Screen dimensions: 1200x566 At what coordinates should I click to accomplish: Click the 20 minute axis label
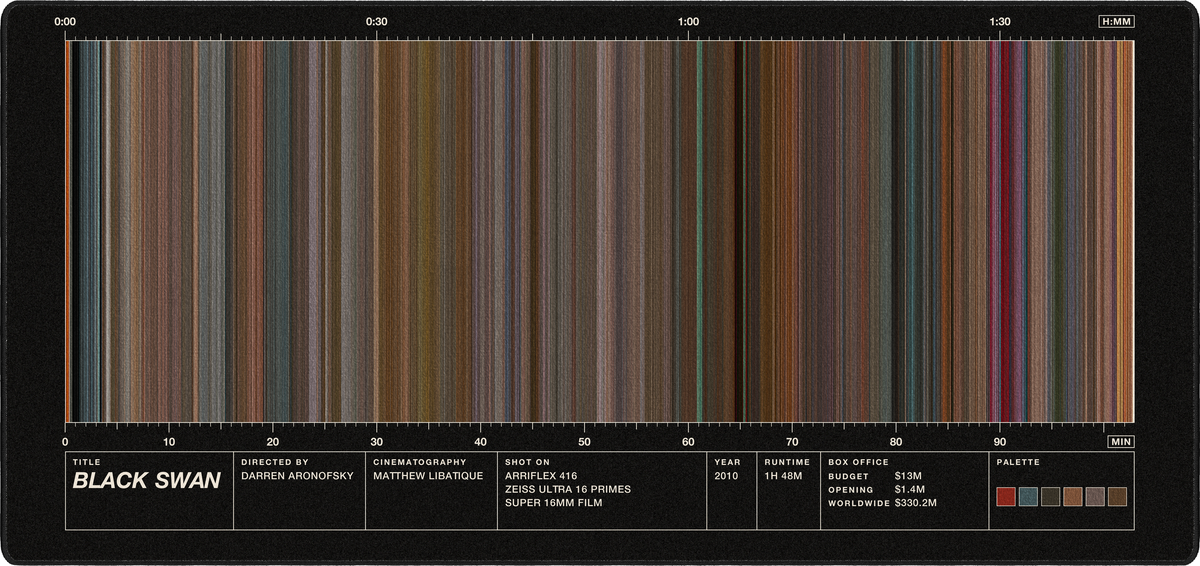pyautogui.click(x=273, y=442)
